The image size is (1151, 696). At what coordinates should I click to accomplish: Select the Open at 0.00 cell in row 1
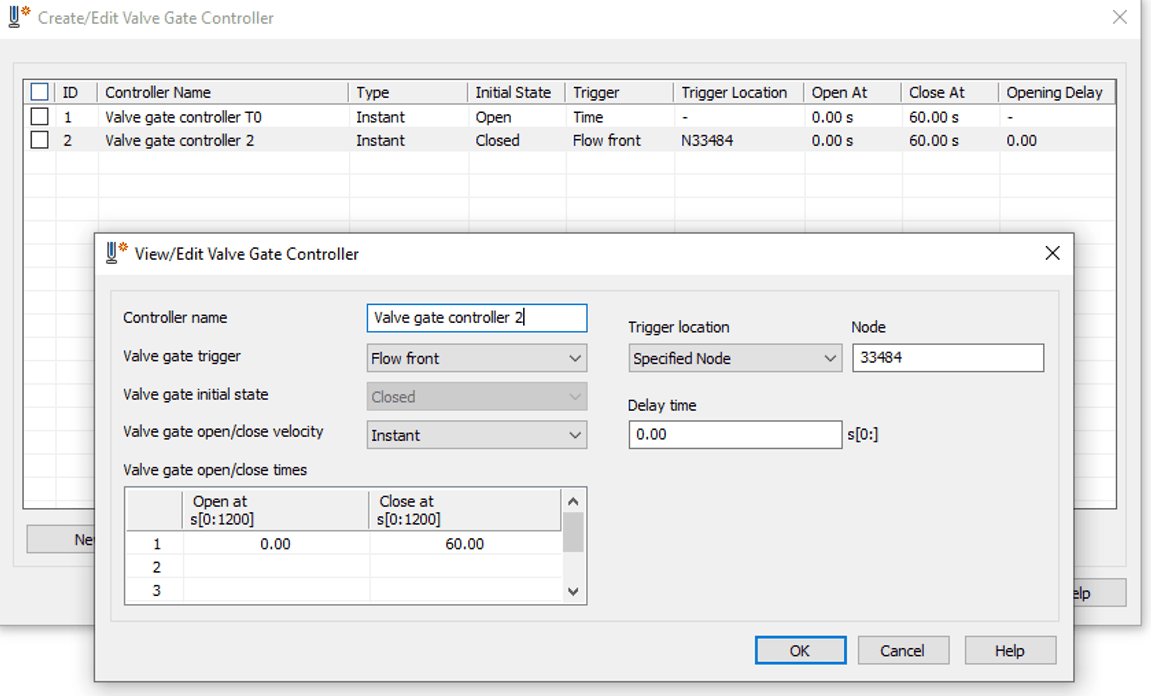coord(276,544)
